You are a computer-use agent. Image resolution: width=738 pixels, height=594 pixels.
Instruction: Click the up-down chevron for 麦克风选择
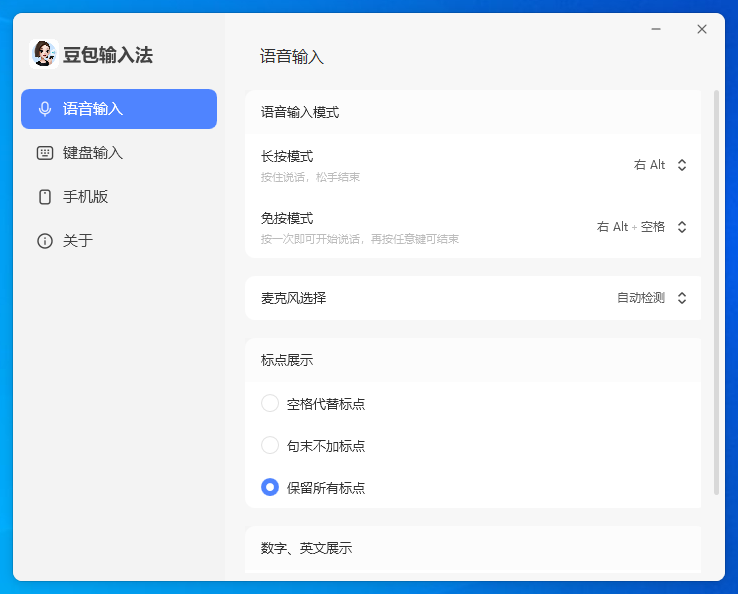pos(682,298)
